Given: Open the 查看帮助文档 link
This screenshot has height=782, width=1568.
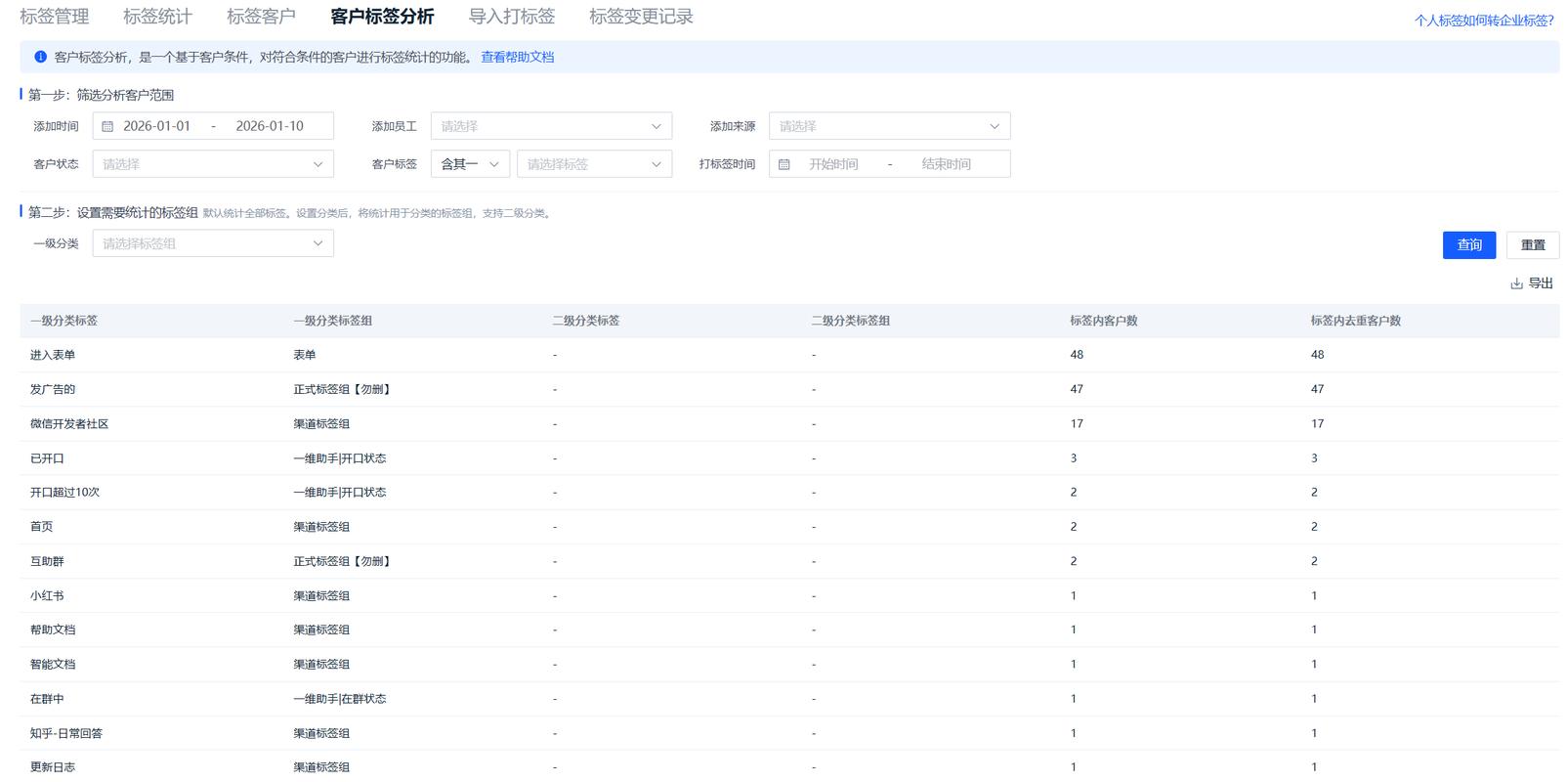Looking at the screenshot, I should [517, 57].
